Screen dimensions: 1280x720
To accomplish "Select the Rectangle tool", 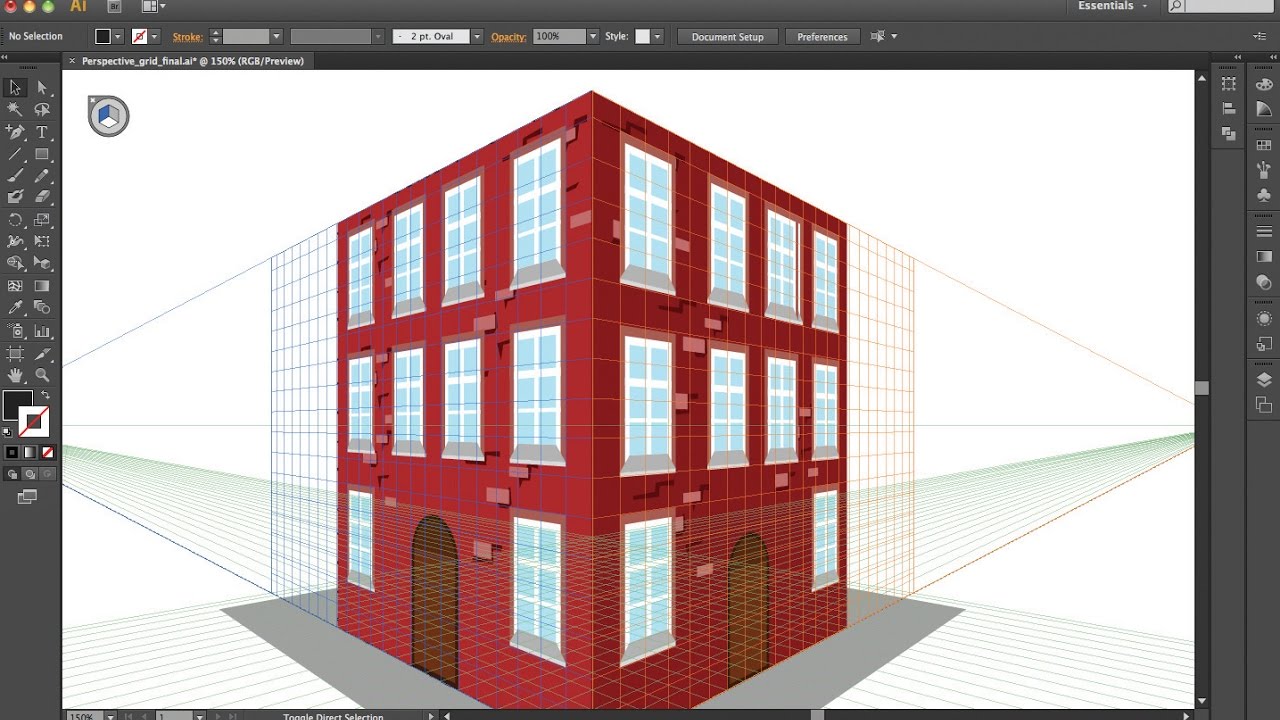I will pyautogui.click(x=42, y=154).
